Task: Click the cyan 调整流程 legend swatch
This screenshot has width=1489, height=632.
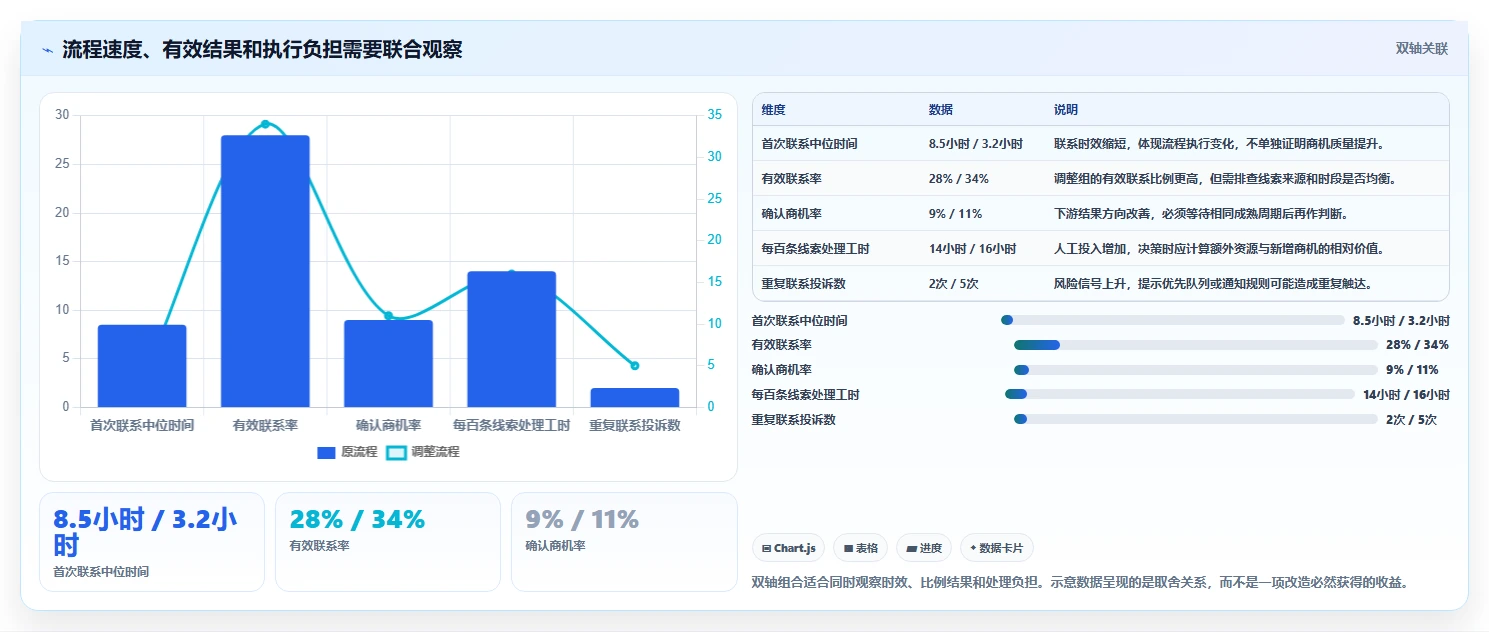Action: (396, 453)
